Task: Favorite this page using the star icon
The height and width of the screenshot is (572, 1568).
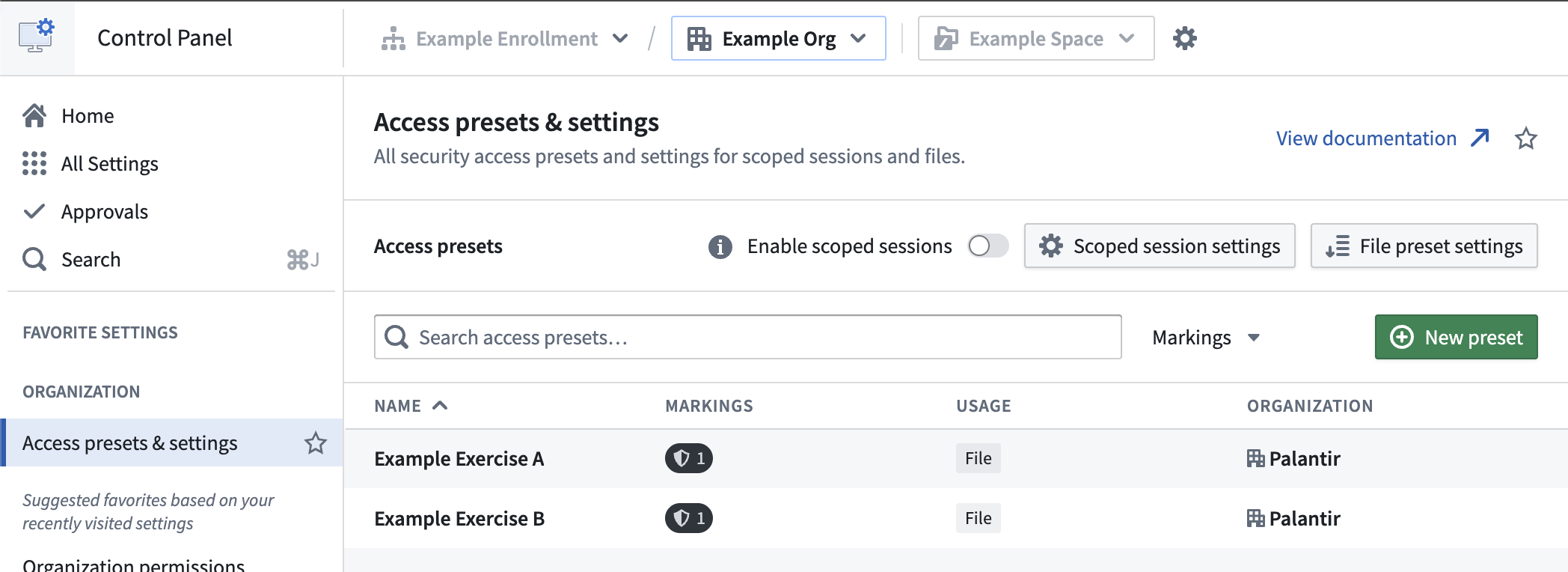Action: [x=1525, y=138]
